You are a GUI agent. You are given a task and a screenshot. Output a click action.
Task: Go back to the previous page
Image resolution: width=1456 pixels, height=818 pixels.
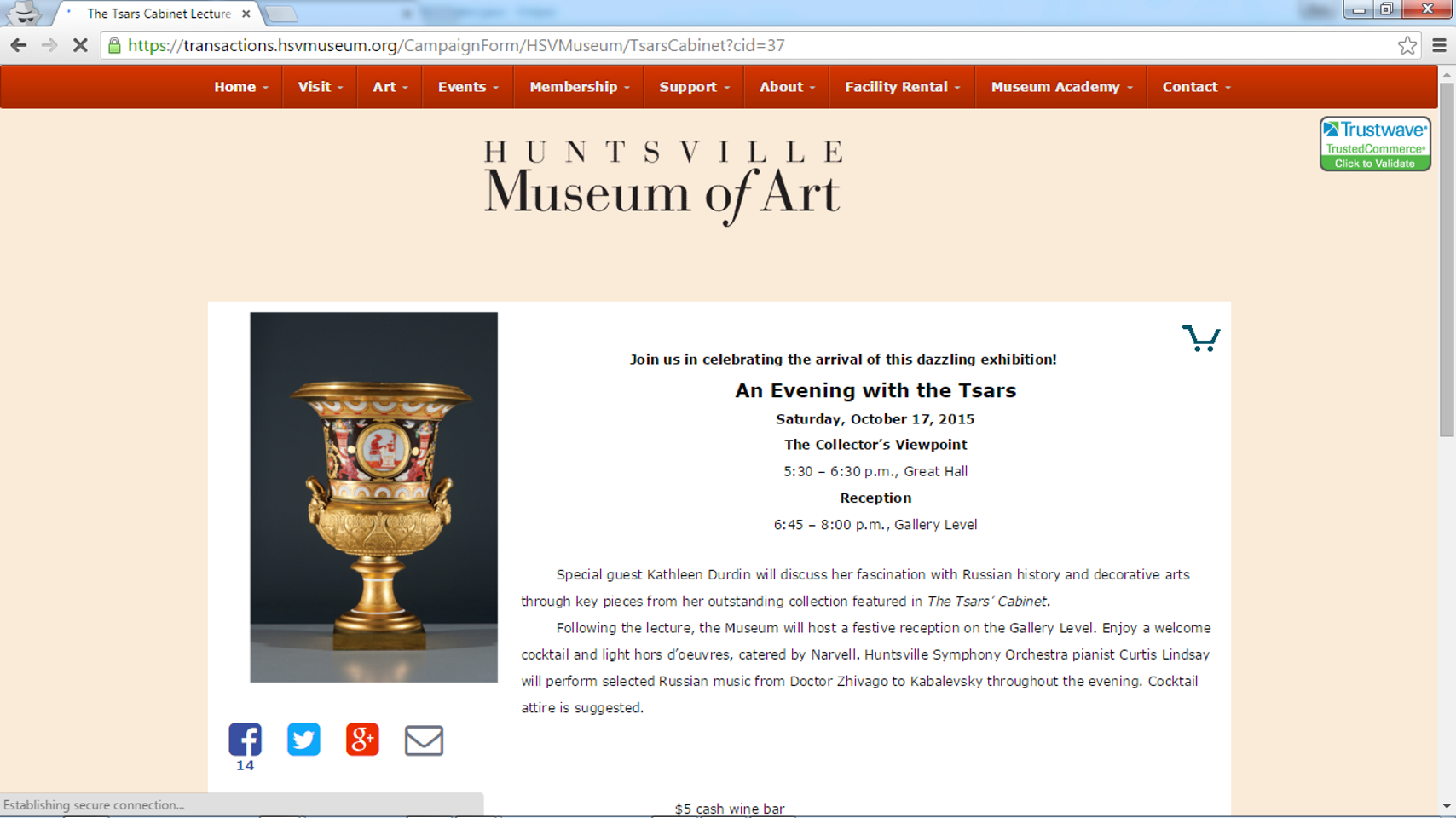[x=19, y=46]
